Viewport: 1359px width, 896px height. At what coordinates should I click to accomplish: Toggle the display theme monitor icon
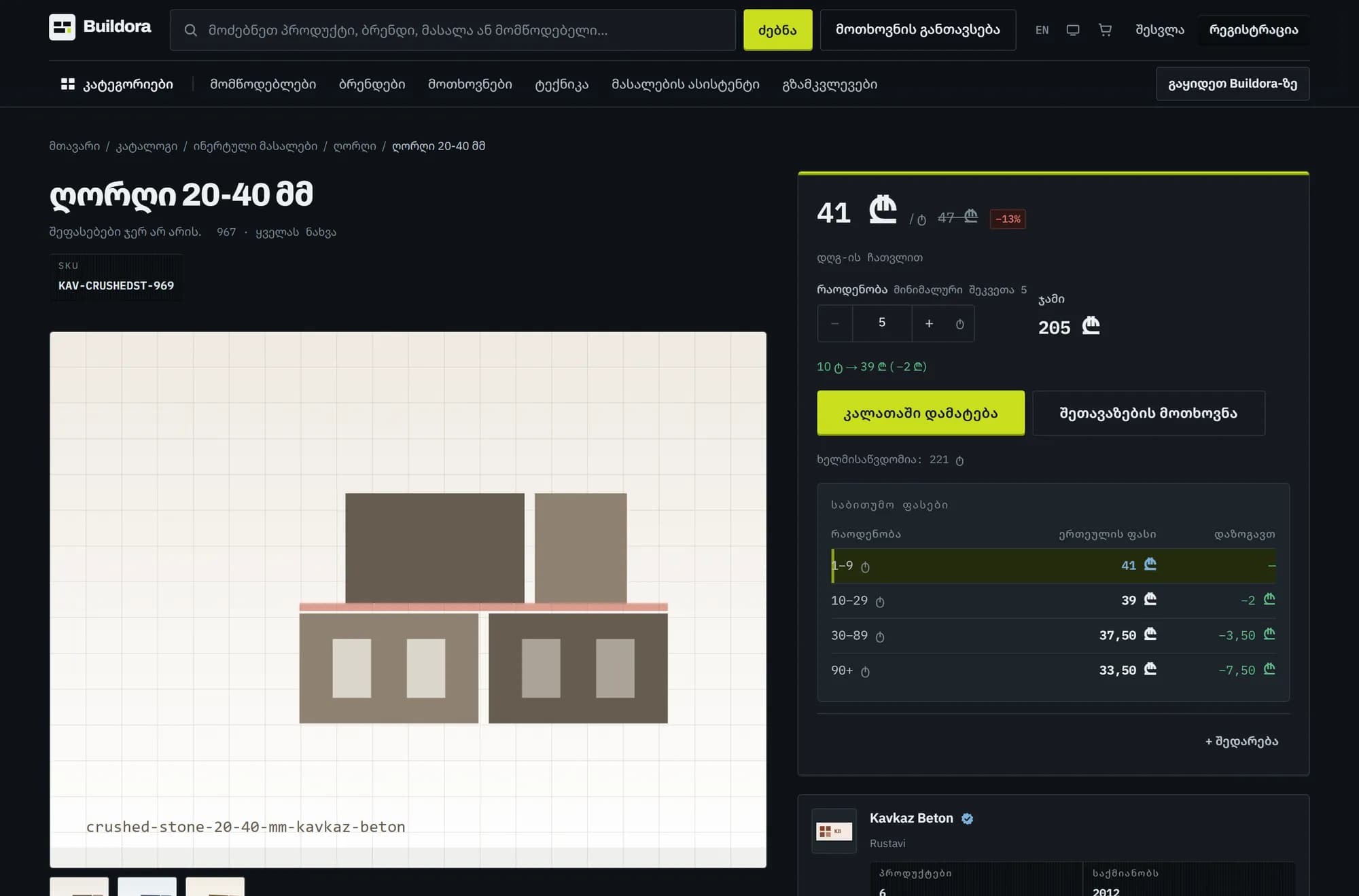coord(1073,30)
